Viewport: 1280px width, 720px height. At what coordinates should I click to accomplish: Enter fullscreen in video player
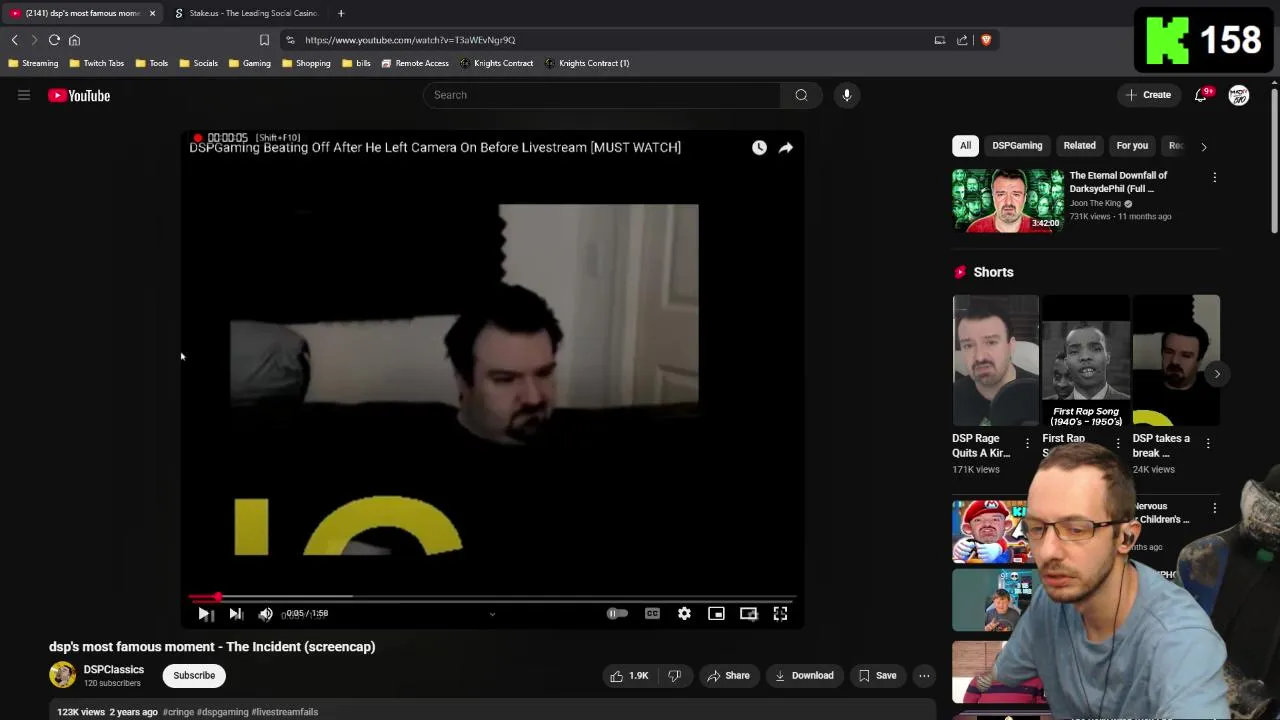click(780, 614)
